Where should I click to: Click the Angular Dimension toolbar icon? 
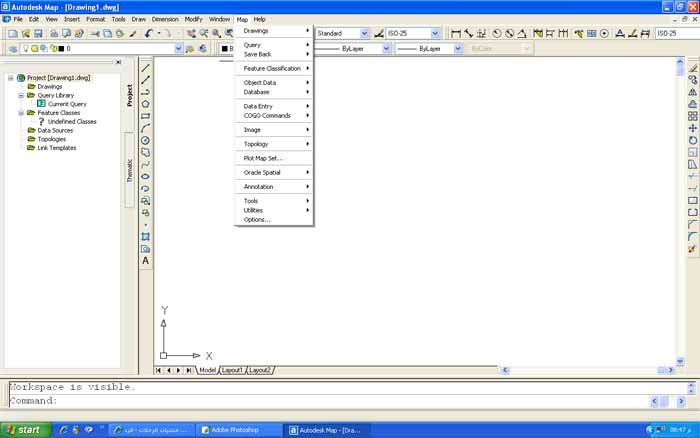pos(522,33)
